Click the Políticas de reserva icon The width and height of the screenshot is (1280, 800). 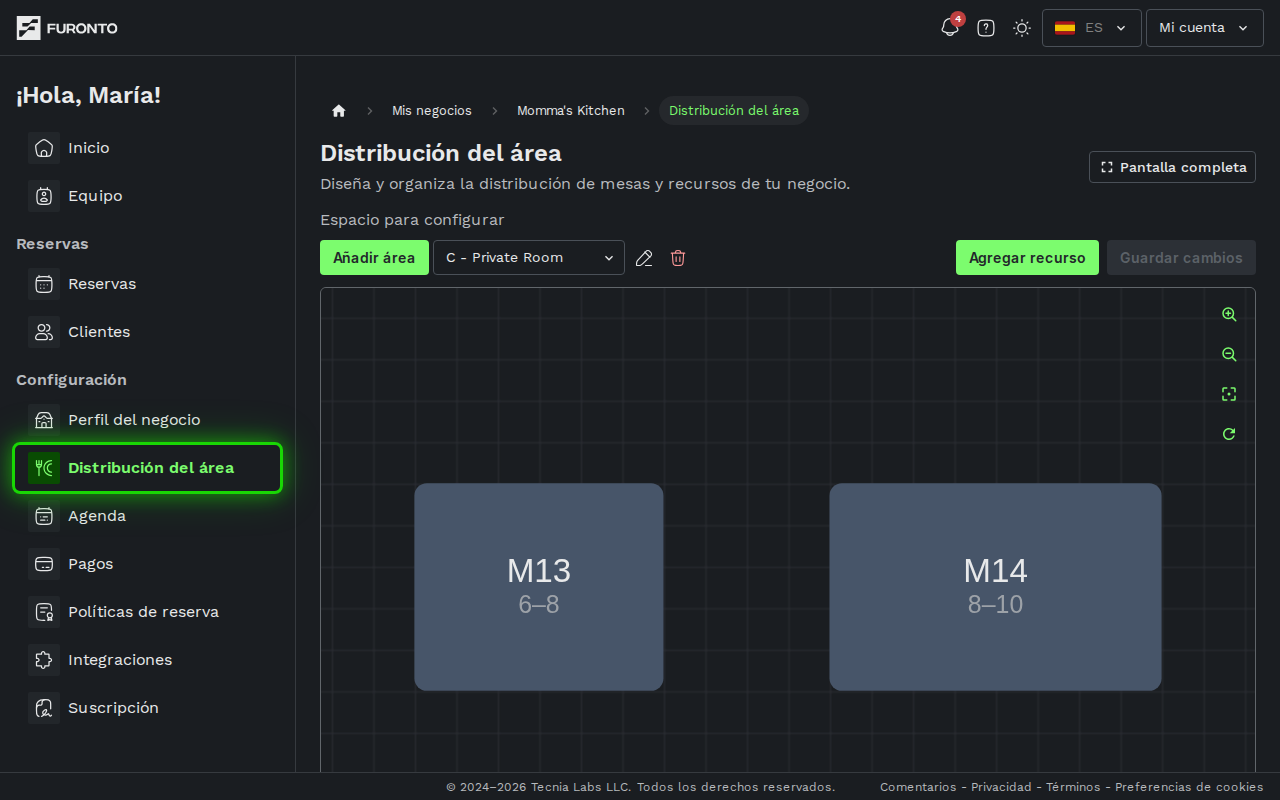[x=44, y=612]
